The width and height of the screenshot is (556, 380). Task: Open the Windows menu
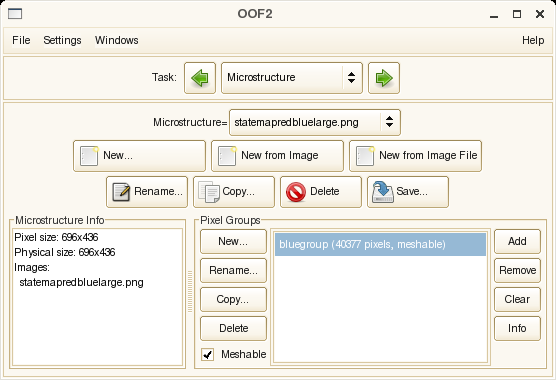[x=116, y=40]
